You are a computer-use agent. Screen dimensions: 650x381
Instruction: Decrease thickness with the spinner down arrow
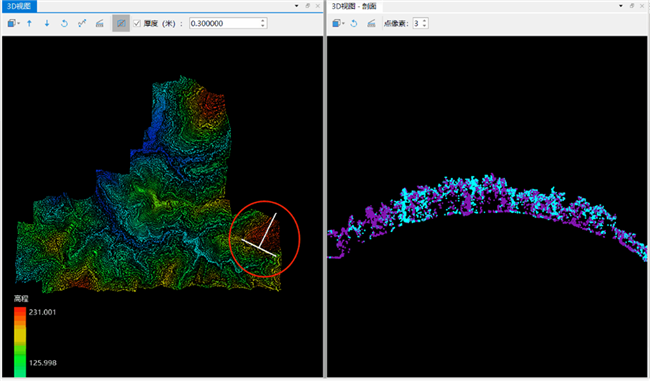[x=263, y=26]
